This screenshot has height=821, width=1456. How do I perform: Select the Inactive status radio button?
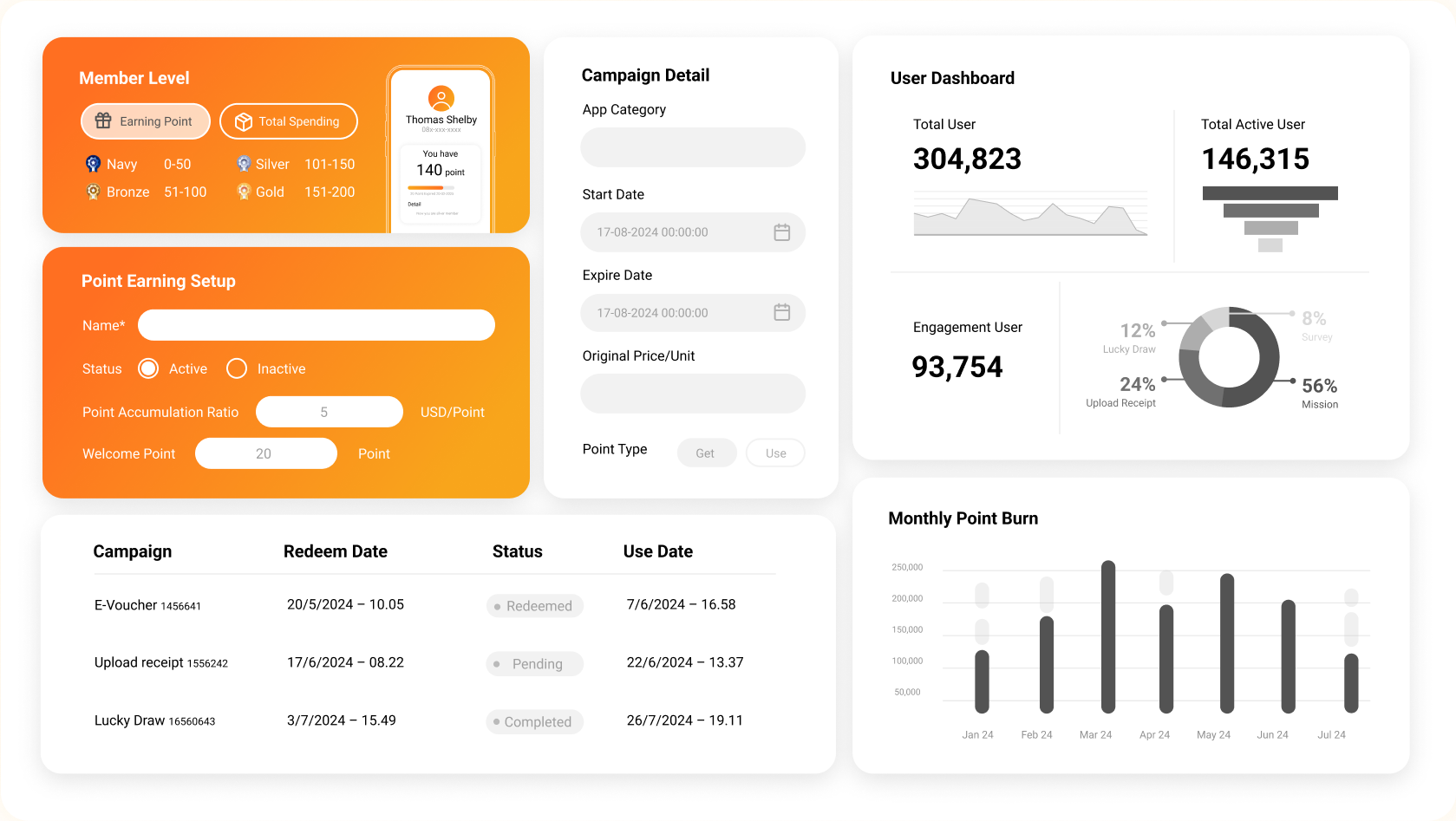pyautogui.click(x=237, y=368)
